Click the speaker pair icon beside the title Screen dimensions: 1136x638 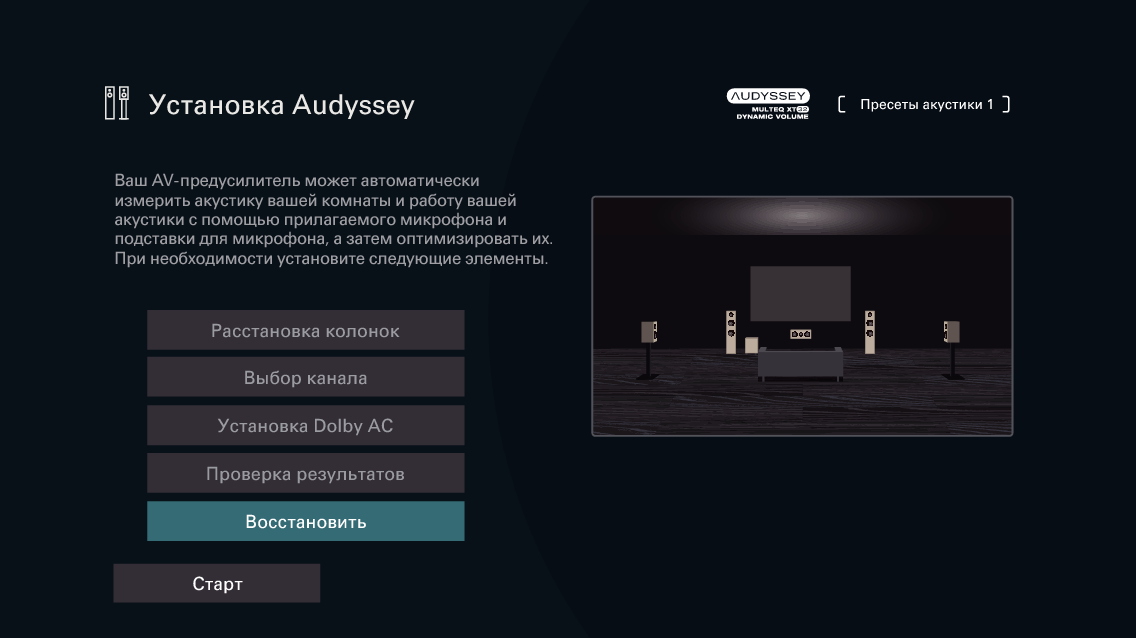click(116, 103)
